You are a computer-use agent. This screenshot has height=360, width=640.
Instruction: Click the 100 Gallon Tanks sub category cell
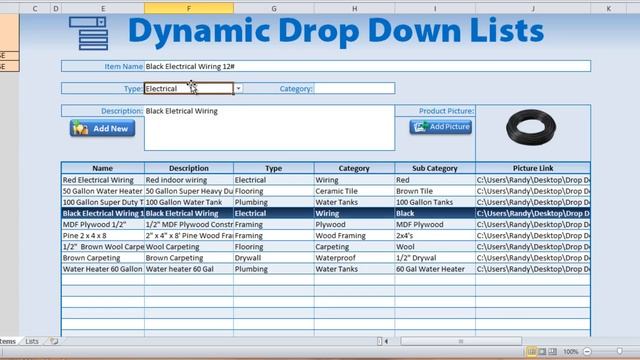pyautogui.click(x=435, y=202)
